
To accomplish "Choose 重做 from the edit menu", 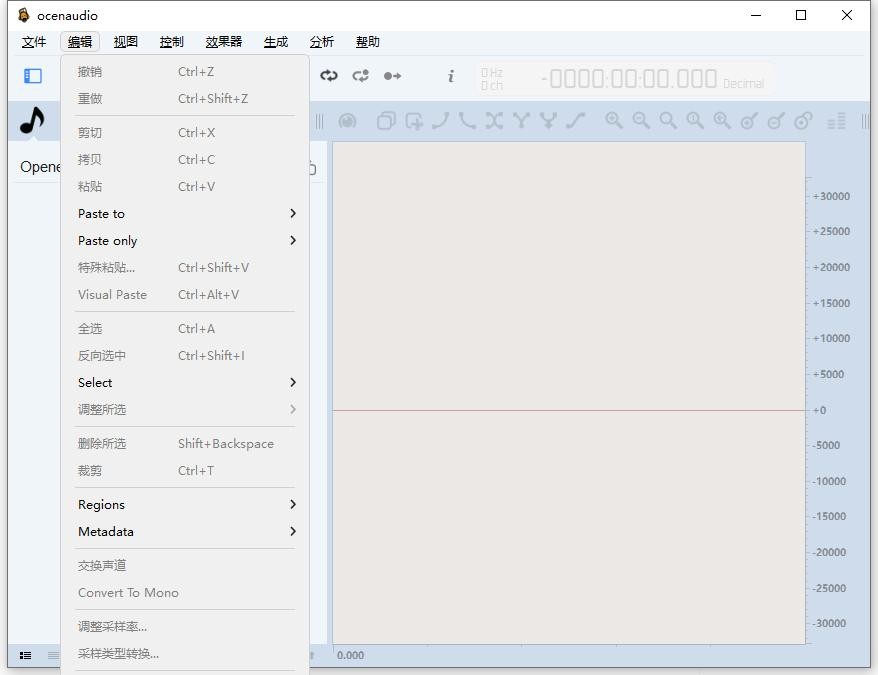I will point(185,99).
